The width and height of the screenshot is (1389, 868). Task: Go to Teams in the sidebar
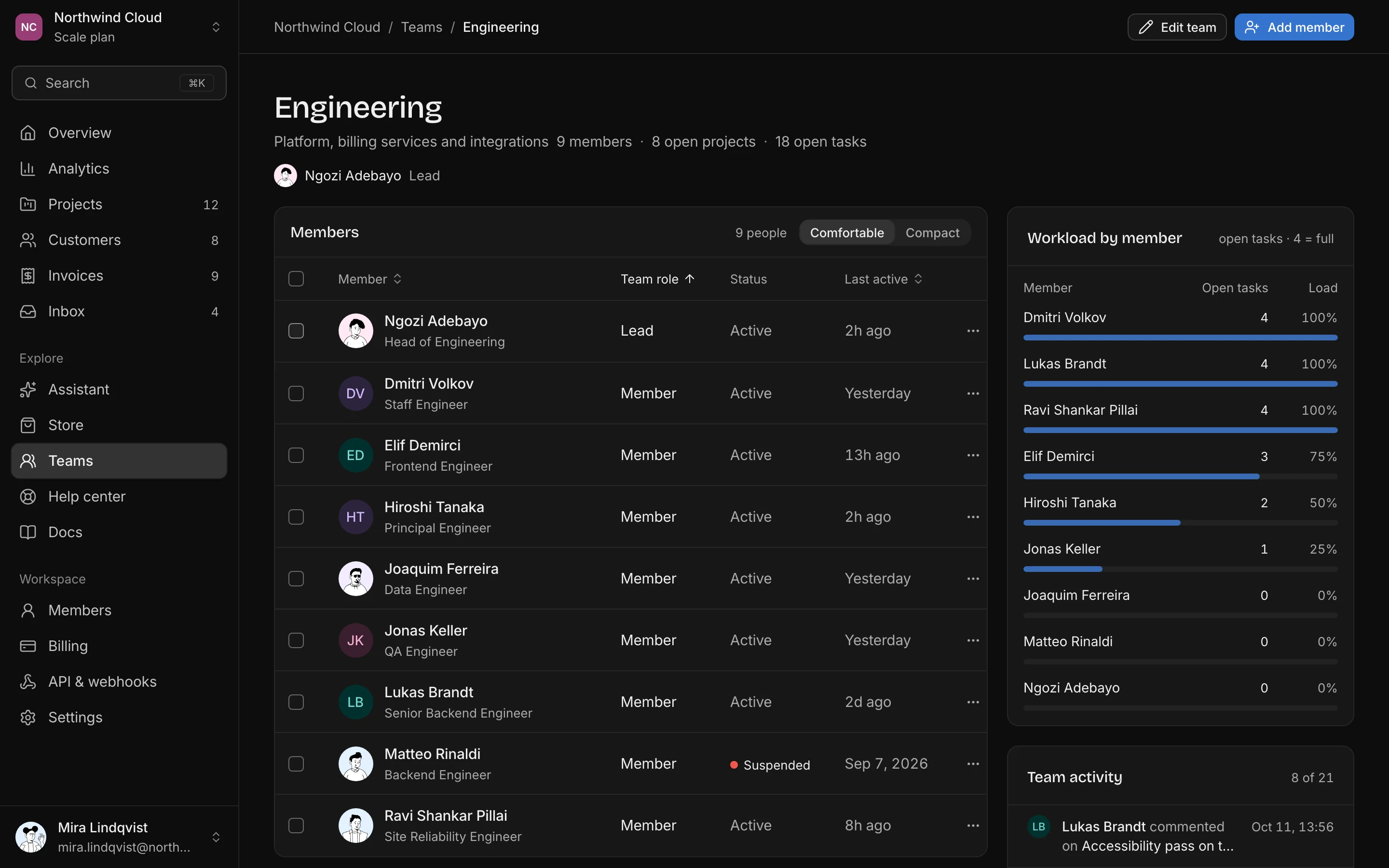click(119, 461)
